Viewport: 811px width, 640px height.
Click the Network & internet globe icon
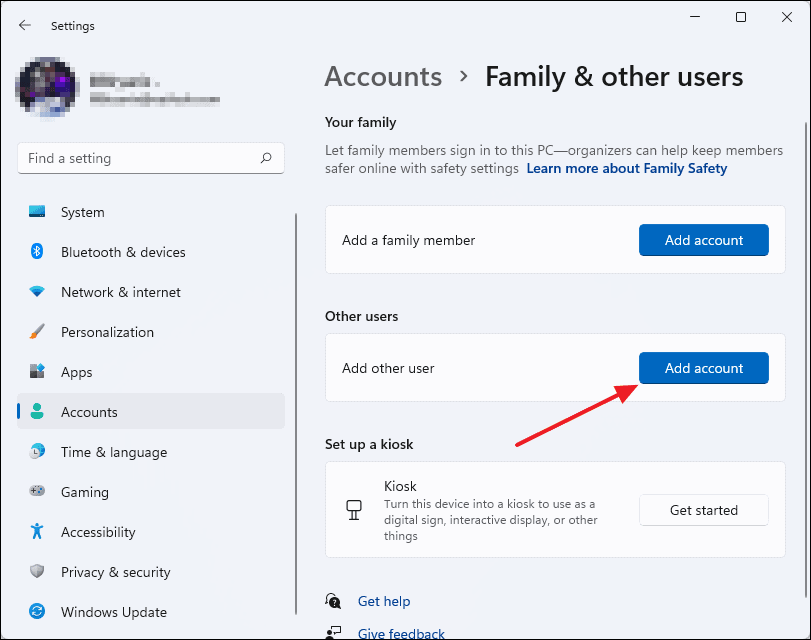[37, 292]
